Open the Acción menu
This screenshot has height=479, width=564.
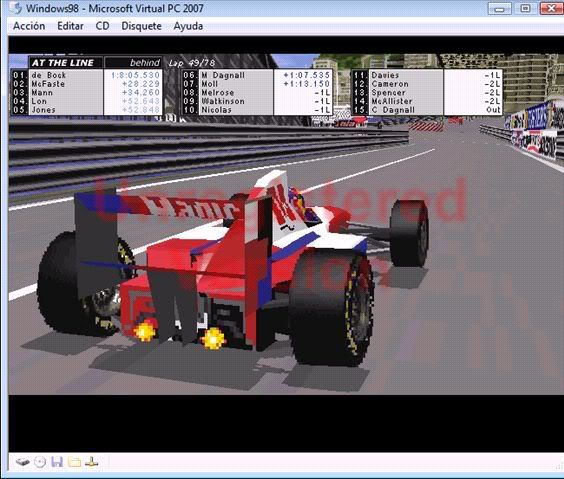coord(29,26)
